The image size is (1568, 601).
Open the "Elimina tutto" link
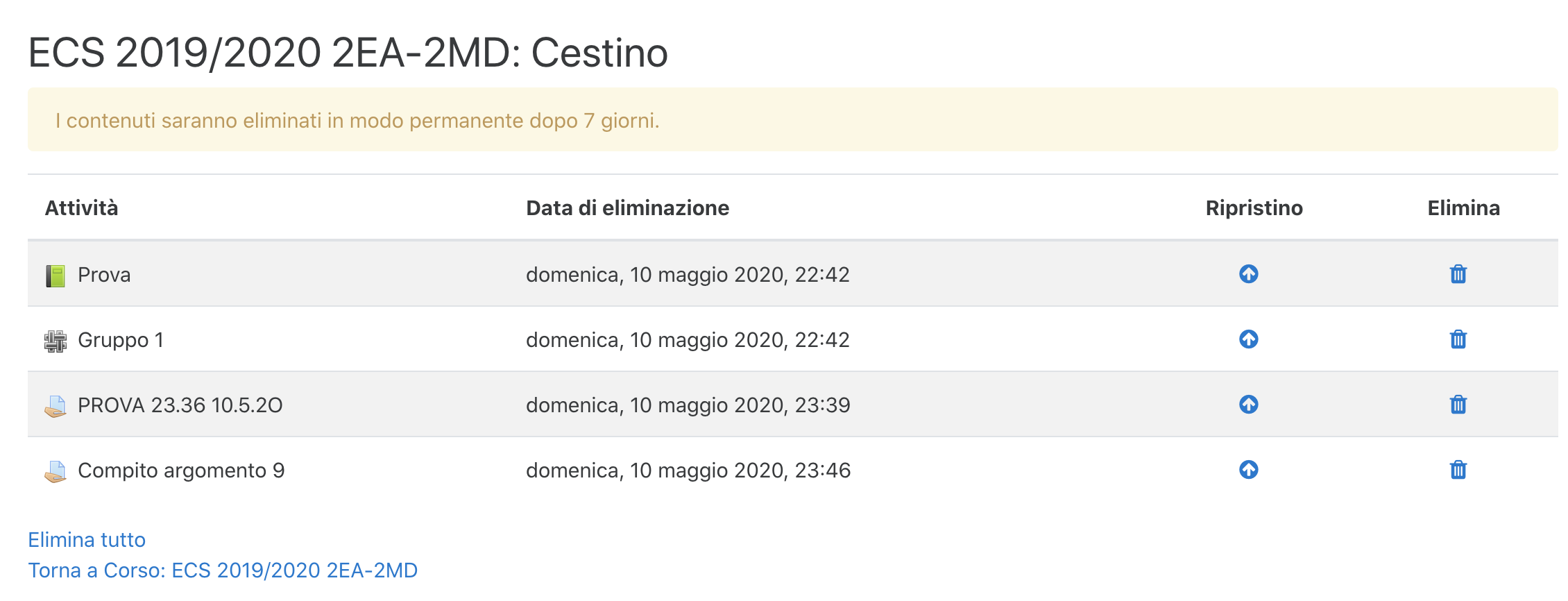click(86, 540)
